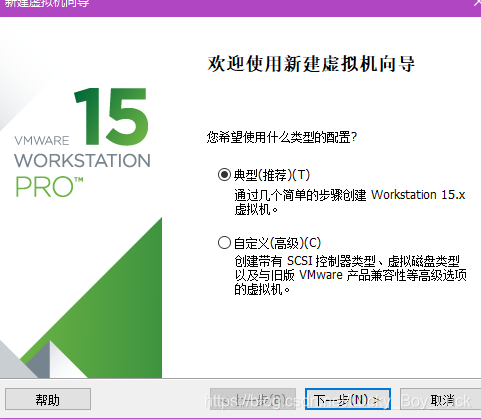Click the SCSI 控制器类型 custom description text
Image resolution: width=481 pixels, height=420 pixels.
click(350, 275)
